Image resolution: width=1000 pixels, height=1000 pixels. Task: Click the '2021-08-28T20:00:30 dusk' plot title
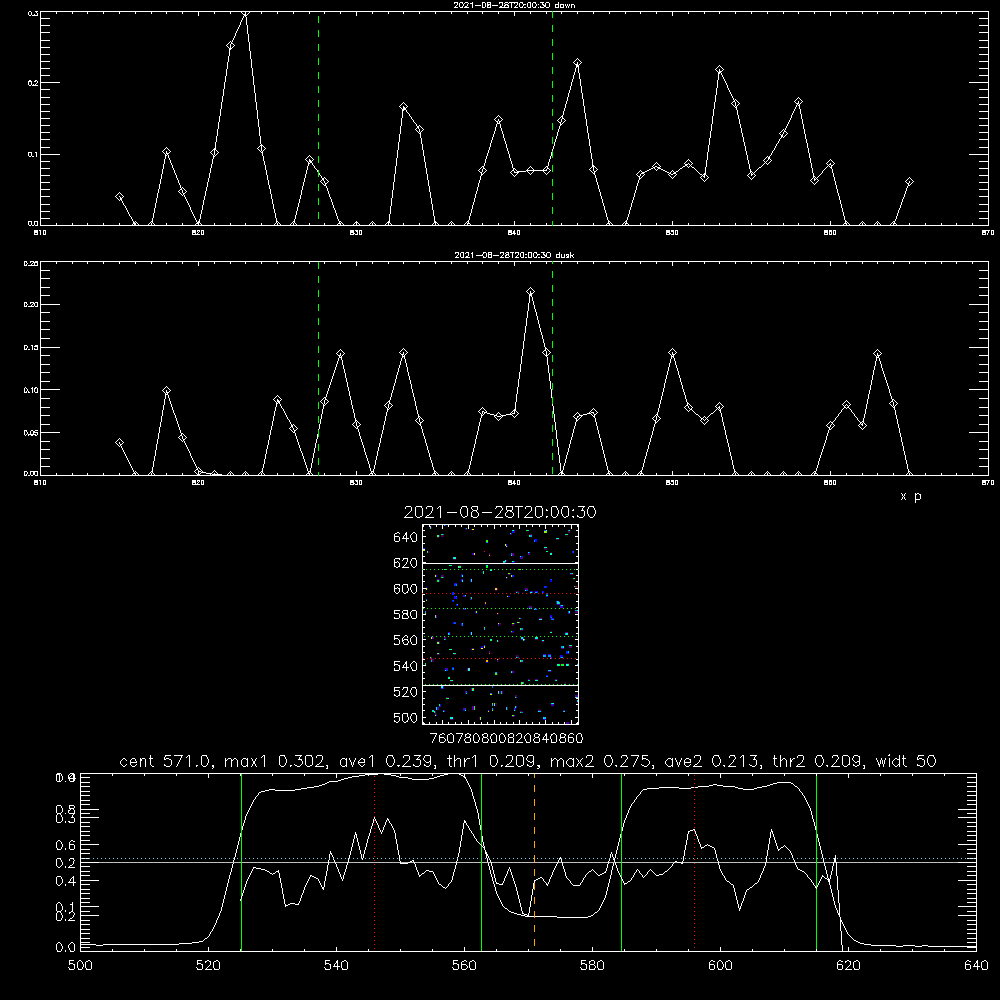[x=514, y=255]
